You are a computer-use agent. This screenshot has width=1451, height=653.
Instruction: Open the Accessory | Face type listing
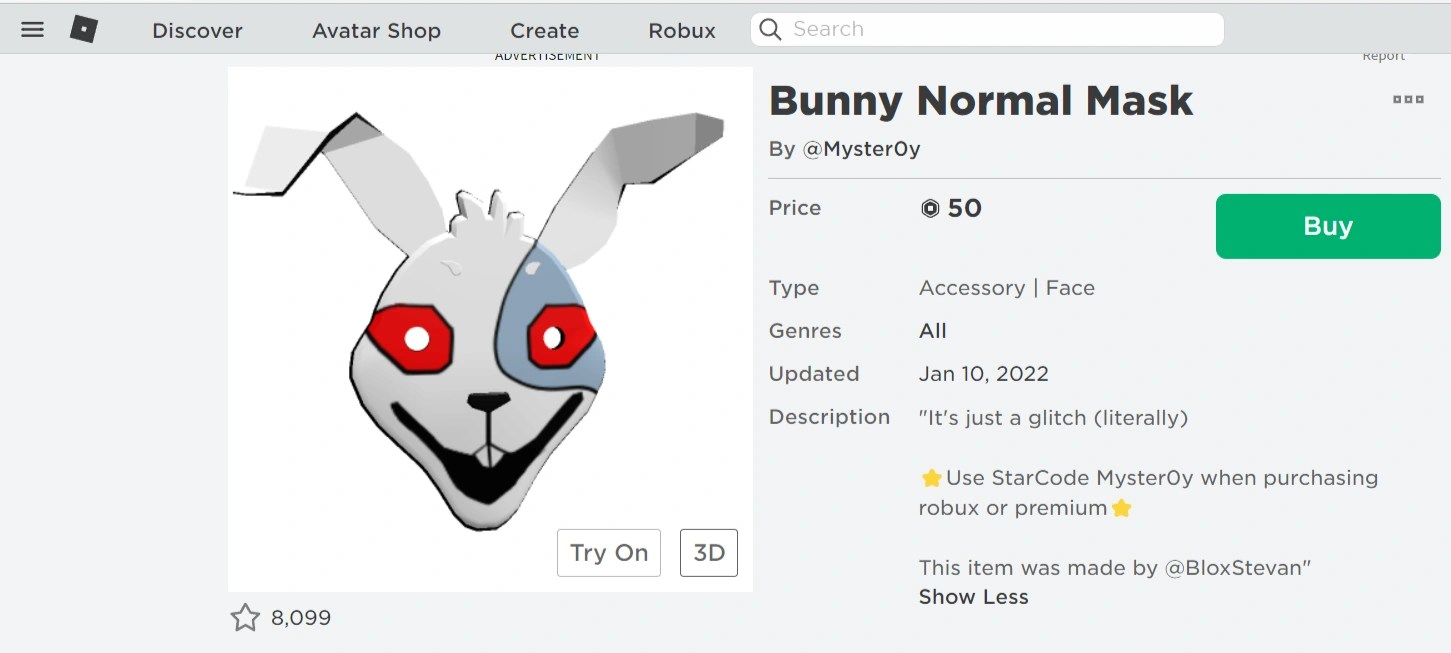[1007, 287]
